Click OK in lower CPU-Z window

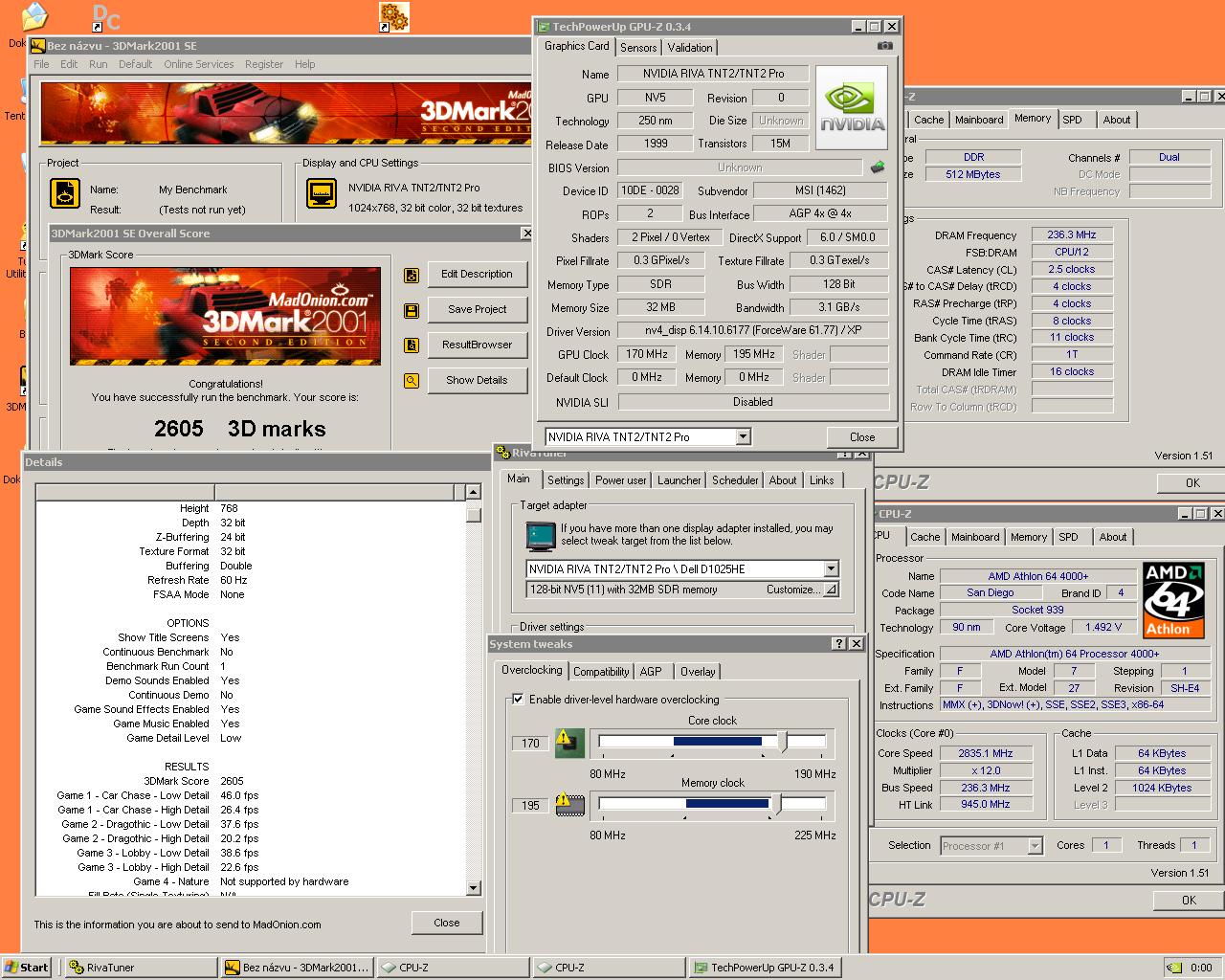pos(1189,901)
